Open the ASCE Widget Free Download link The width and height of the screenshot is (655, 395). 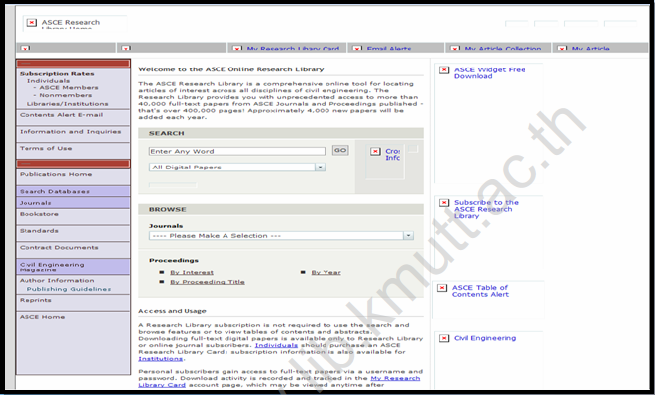(x=490, y=73)
